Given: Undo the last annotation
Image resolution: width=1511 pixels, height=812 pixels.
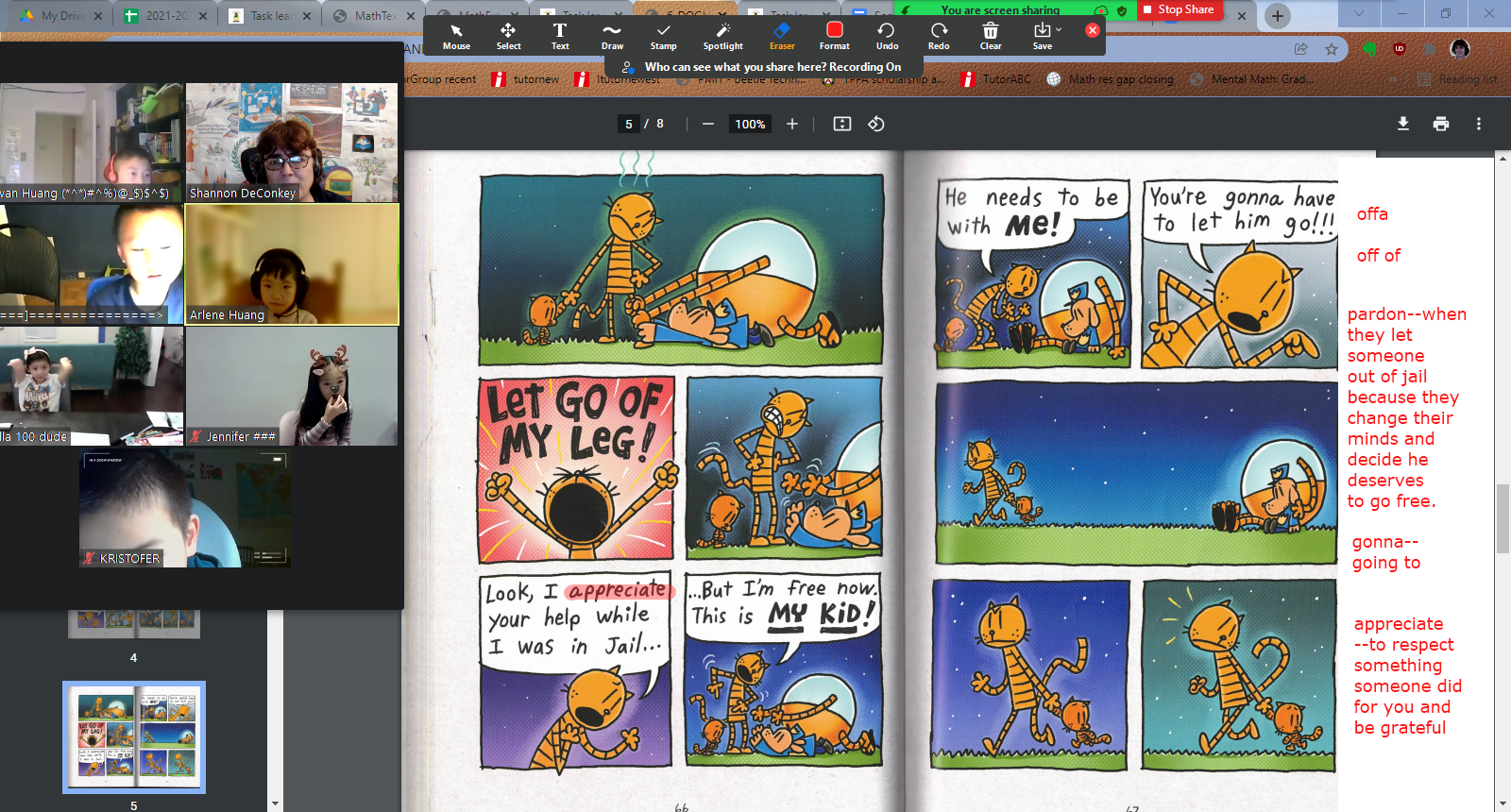Looking at the screenshot, I should 887,36.
